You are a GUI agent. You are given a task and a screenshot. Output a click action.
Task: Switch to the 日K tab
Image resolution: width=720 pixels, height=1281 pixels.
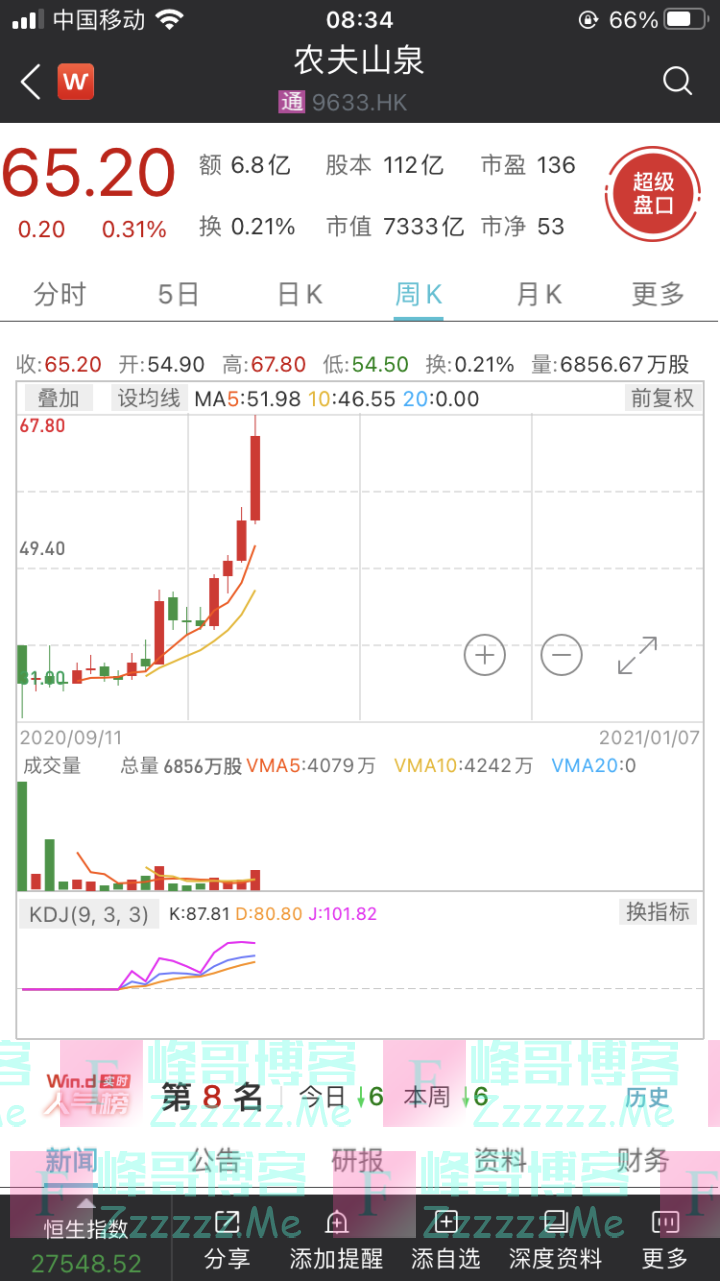coord(299,294)
